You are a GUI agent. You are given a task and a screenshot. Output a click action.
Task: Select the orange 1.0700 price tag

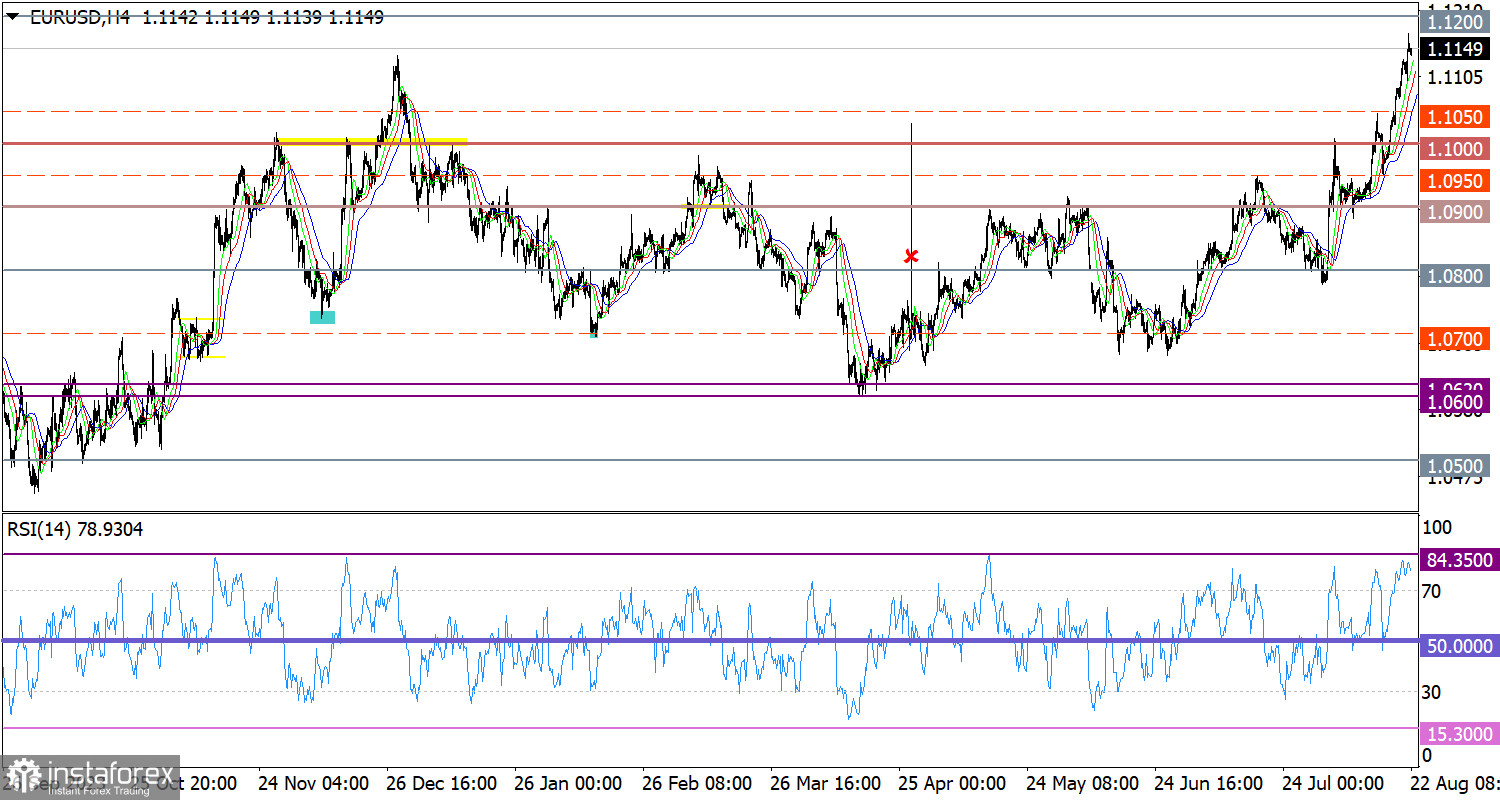click(x=1455, y=339)
